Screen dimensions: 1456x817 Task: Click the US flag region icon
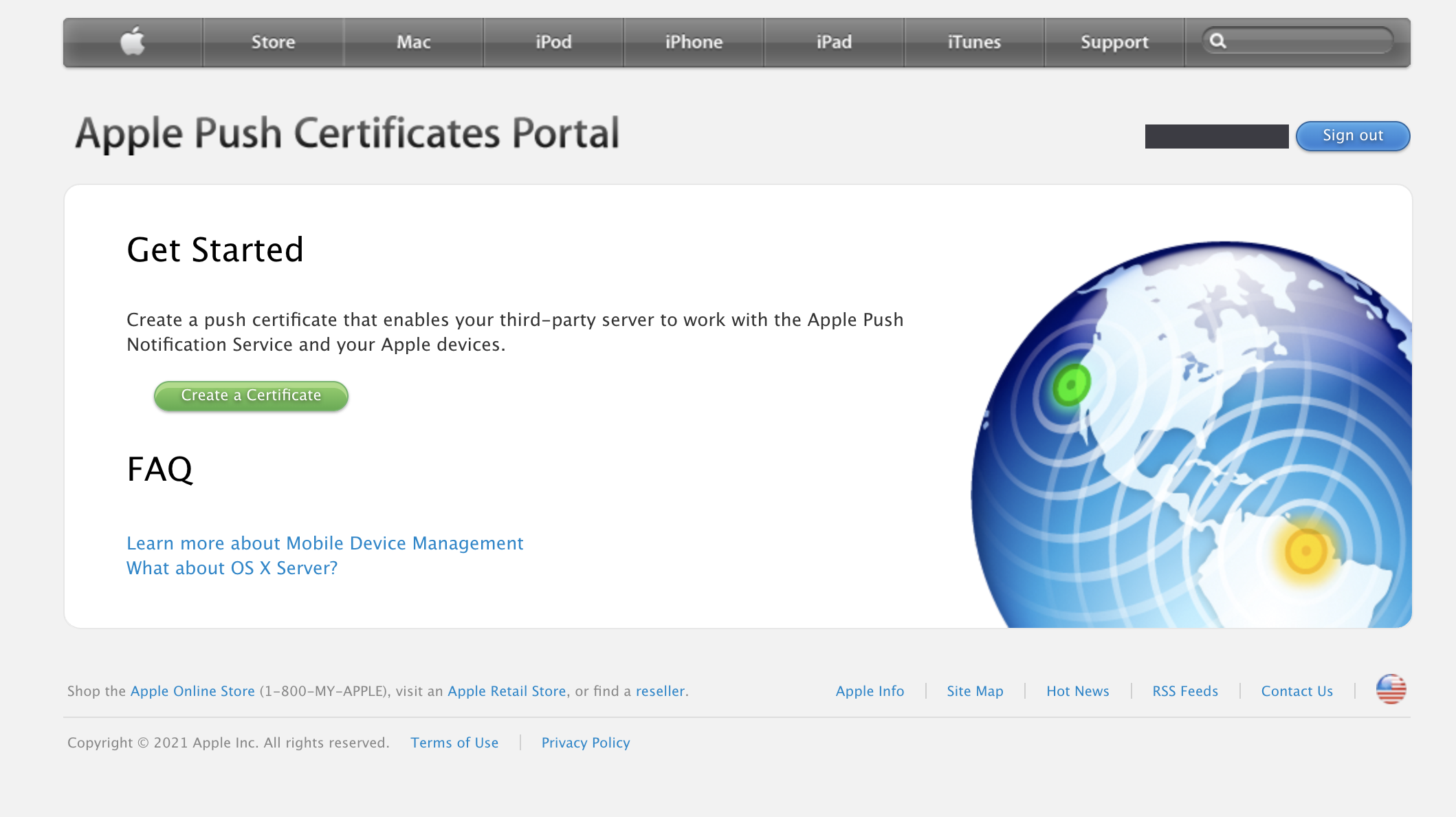click(1391, 689)
